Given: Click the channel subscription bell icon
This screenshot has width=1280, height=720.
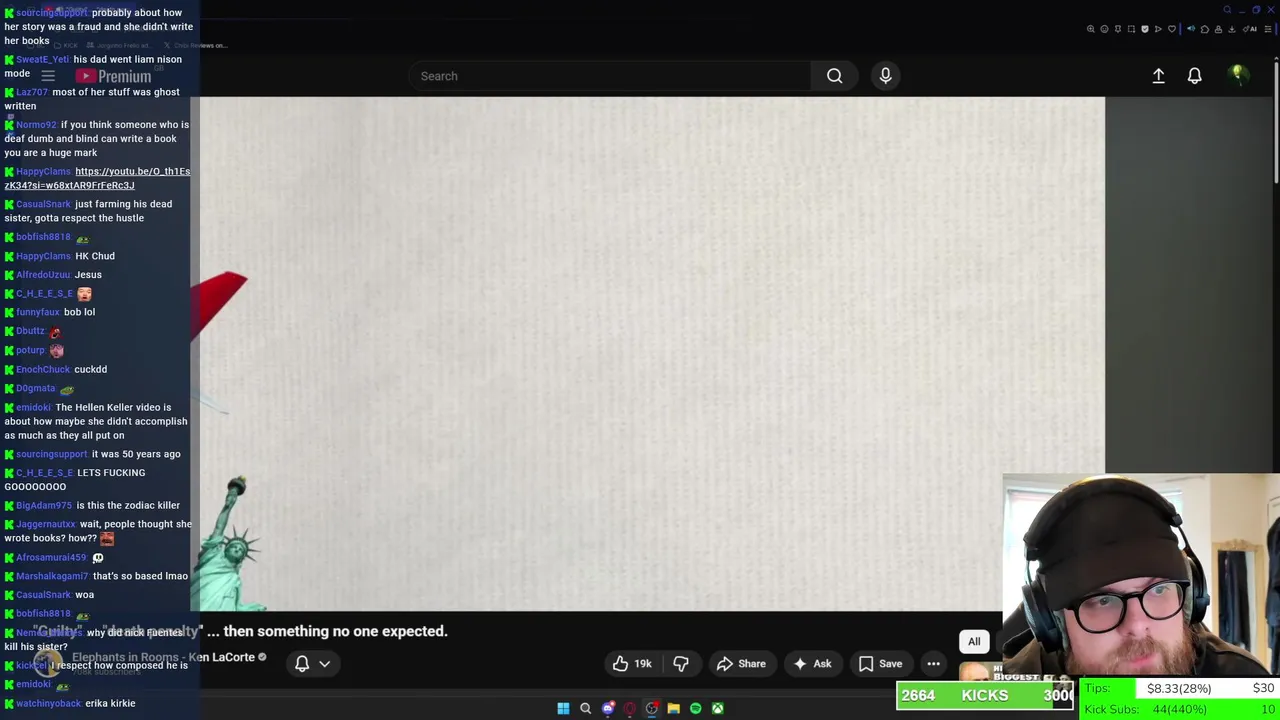Looking at the screenshot, I should pos(302,663).
